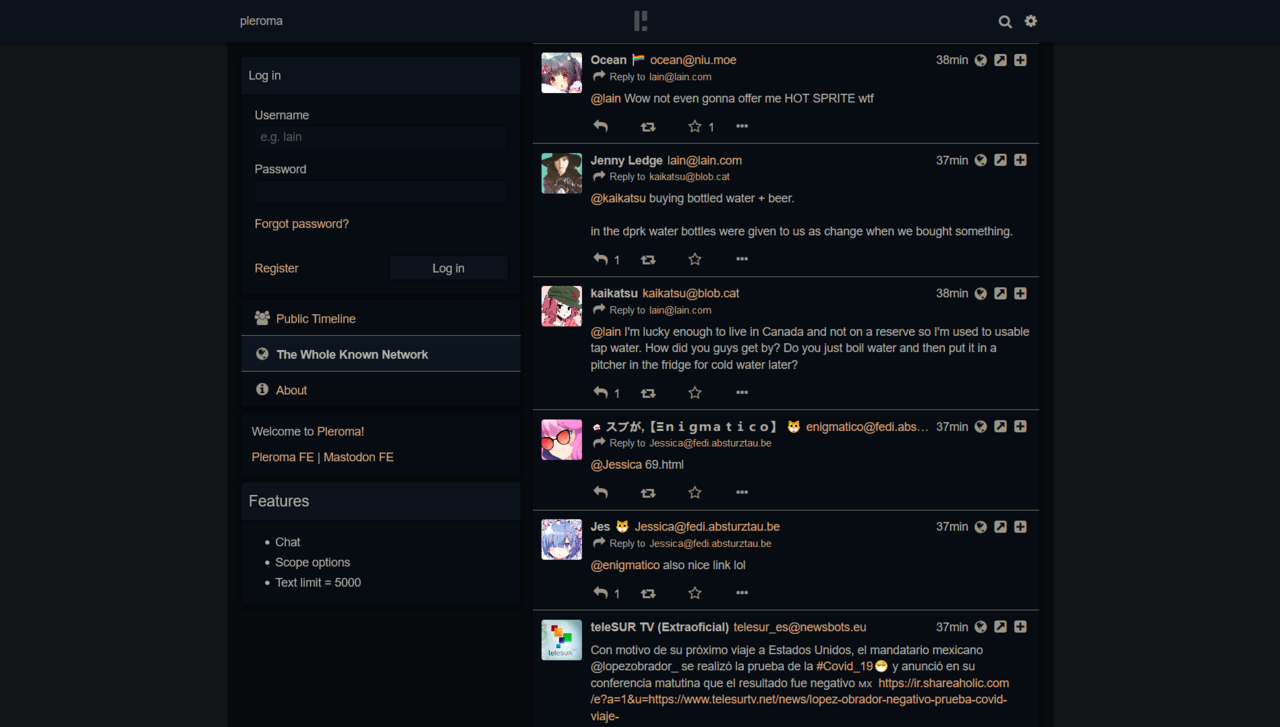Open settings gear icon in top bar

coord(1031,21)
